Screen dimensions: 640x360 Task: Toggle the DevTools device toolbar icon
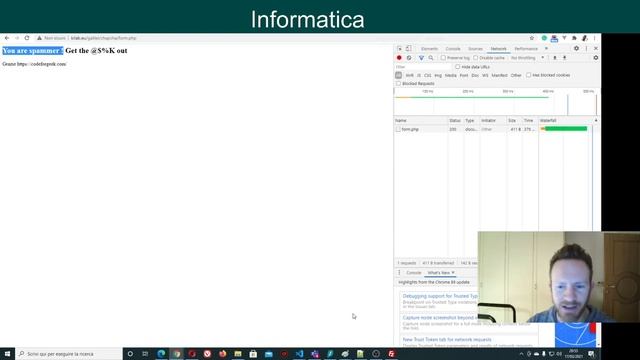(x=409, y=49)
